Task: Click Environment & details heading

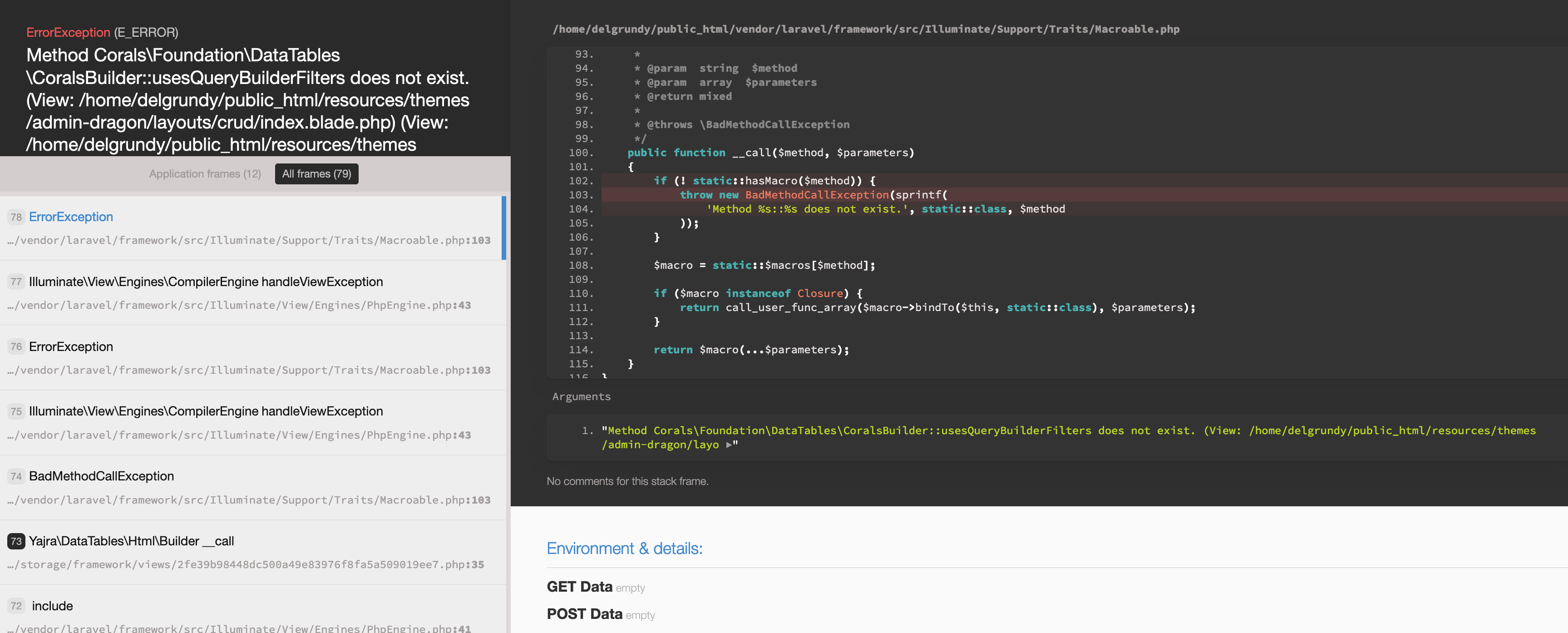Action: click(625, 549)
